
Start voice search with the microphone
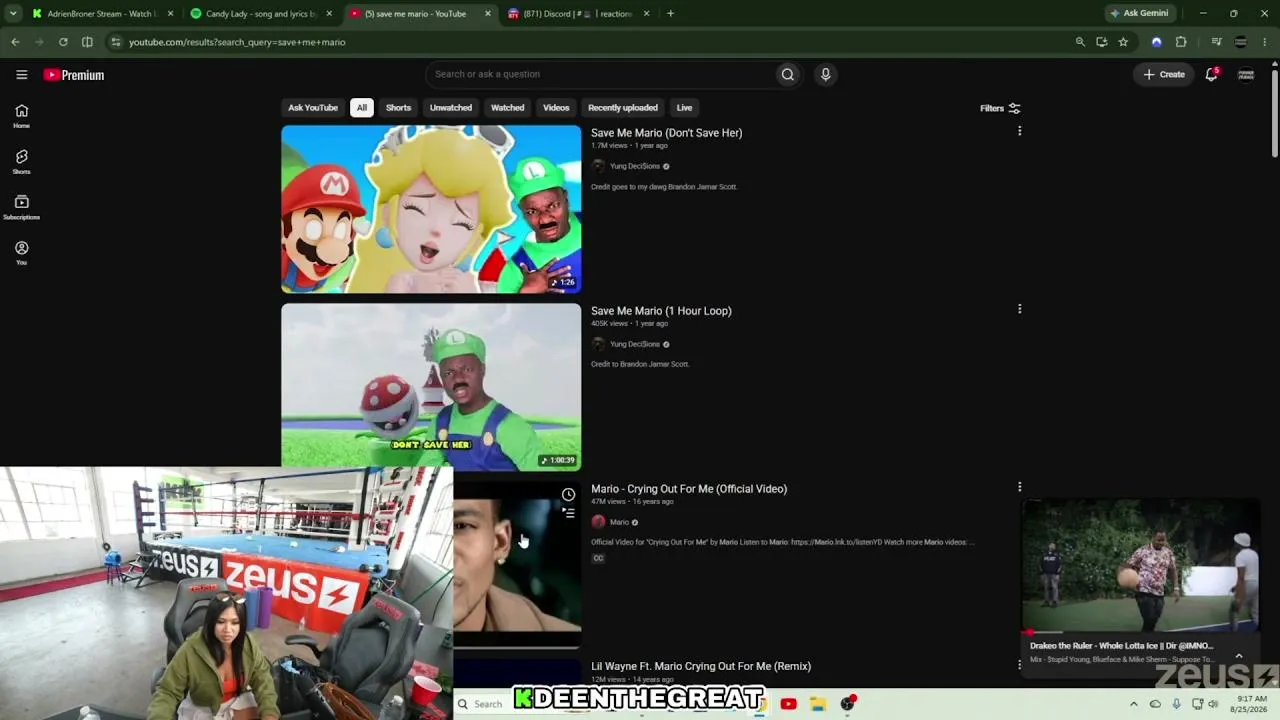click(825, 74)
